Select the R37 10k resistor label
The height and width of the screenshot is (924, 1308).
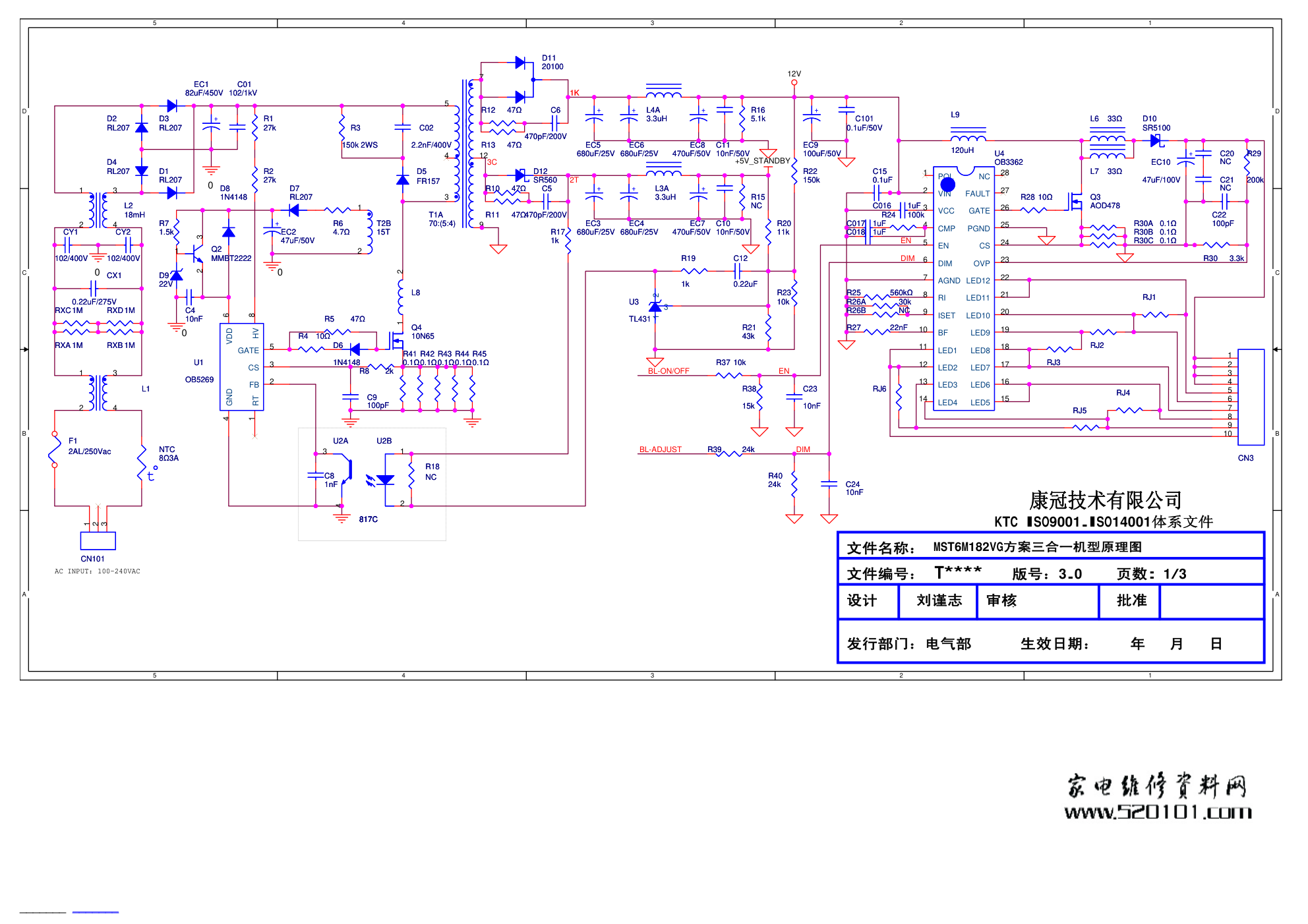click(731, 362)
